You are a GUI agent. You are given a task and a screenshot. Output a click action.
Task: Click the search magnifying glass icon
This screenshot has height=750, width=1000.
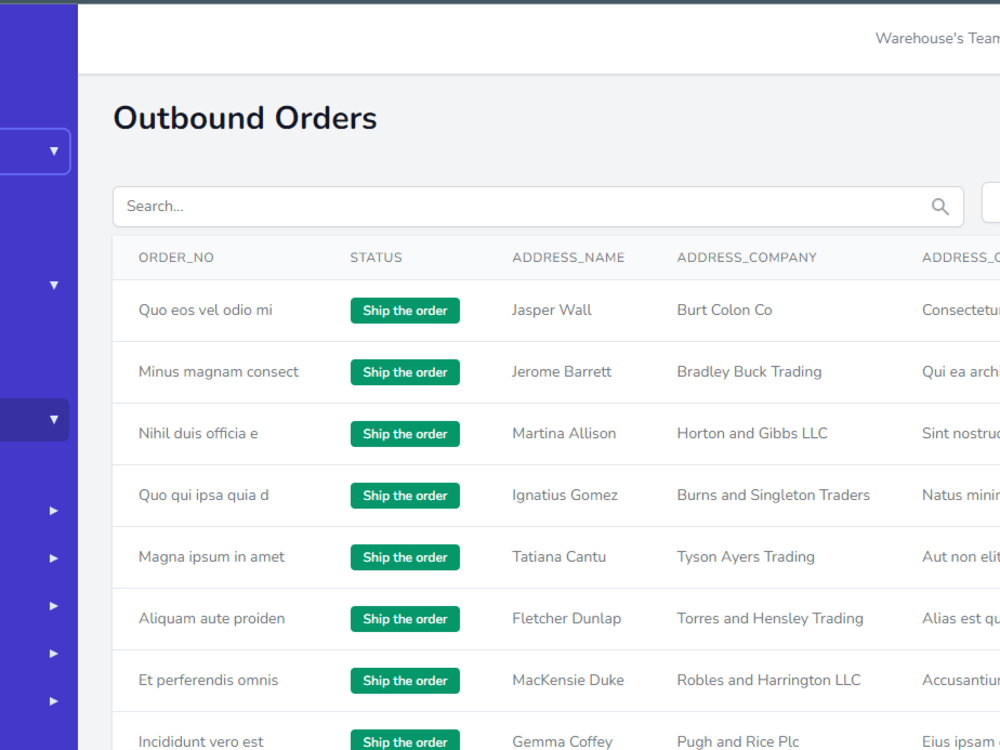point(940,206)
